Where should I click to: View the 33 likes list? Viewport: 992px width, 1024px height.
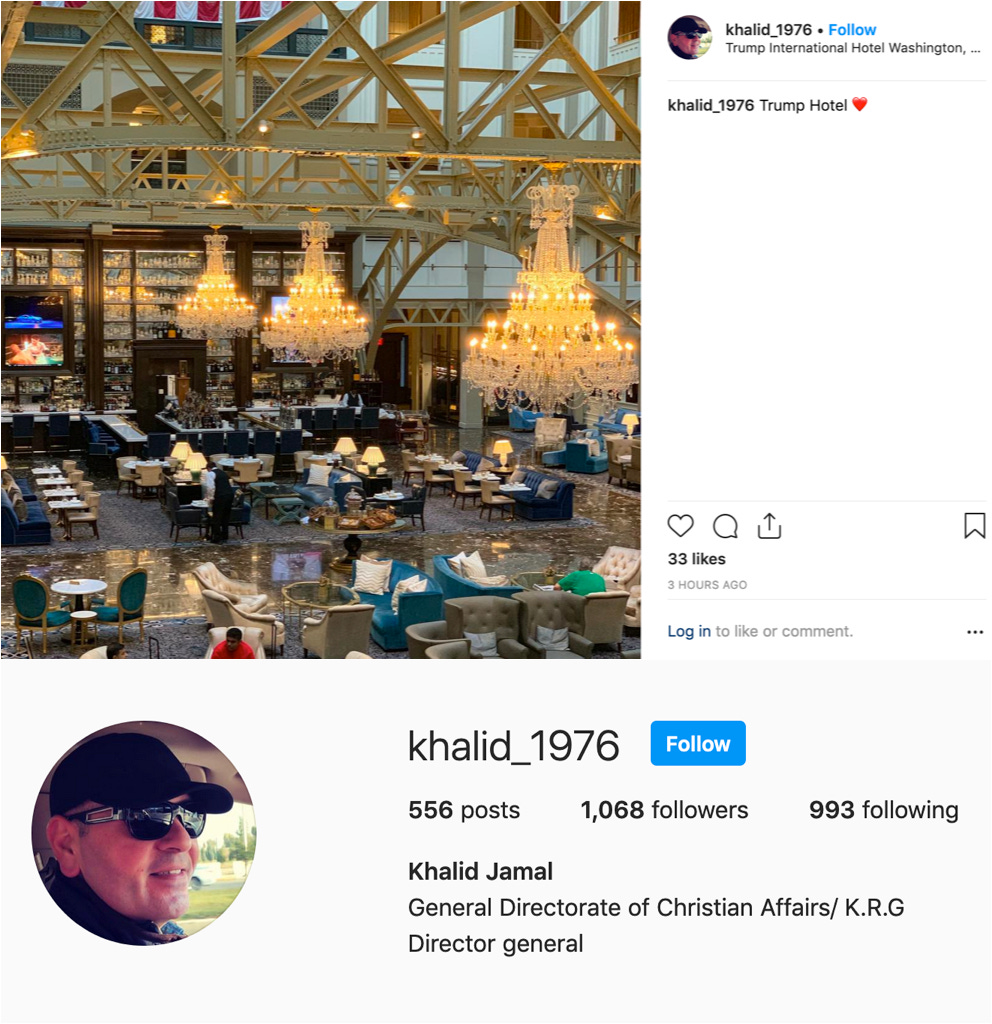(x=696, y=559)
